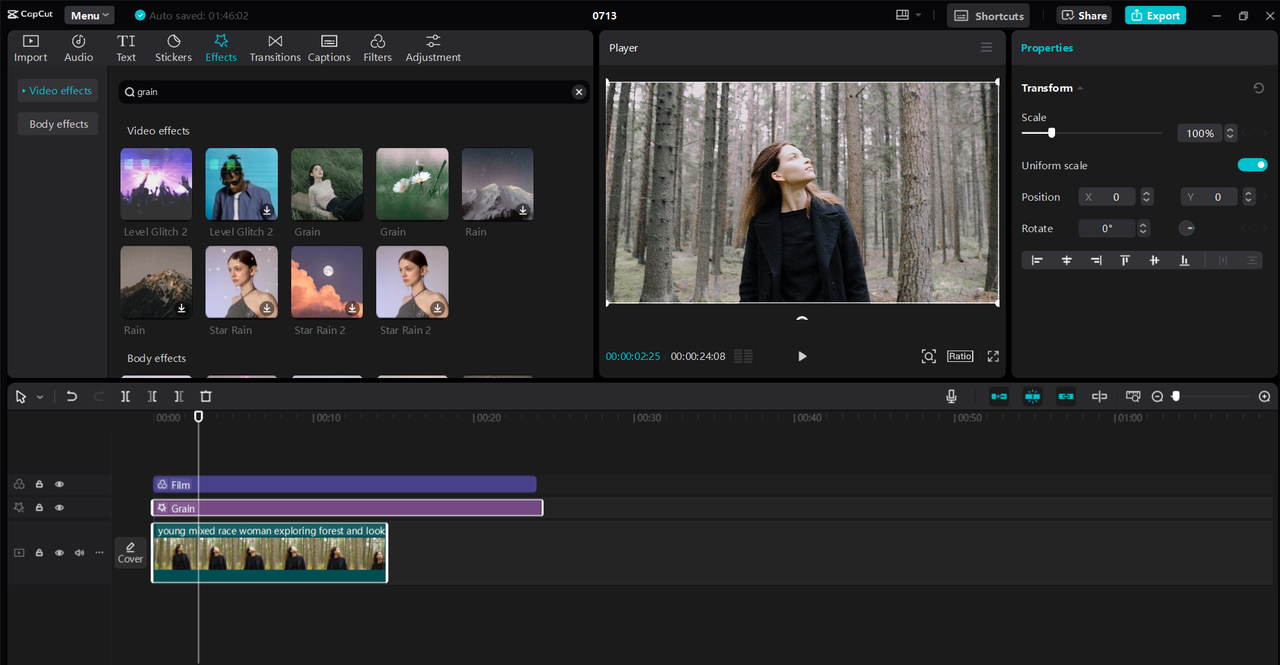Viewport: 1280px width, 665px height.
Task: Click the Export button
Action: click(x=1155, y=15)
